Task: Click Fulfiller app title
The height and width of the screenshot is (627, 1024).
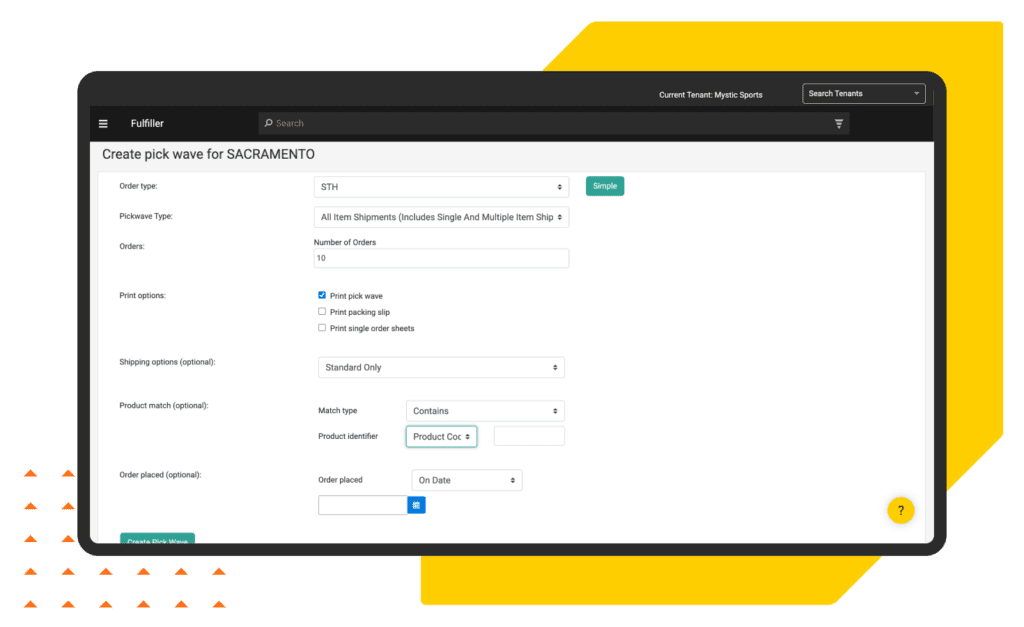Action: click(147, 123)
